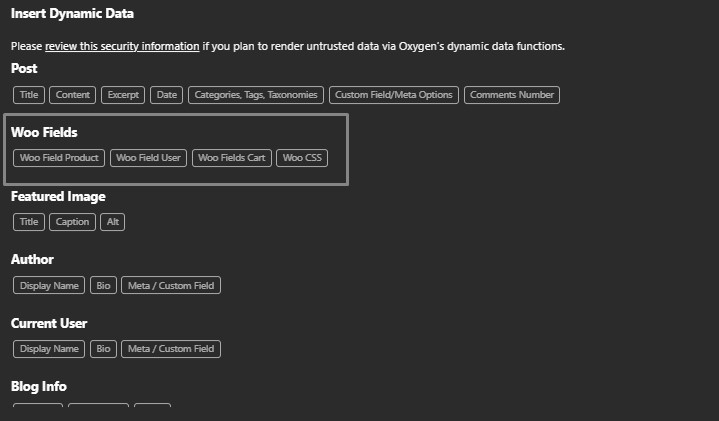This screenshot has width=719, height=421.
Task: Insert the Featured Image Title
Action: coord(29,222)
